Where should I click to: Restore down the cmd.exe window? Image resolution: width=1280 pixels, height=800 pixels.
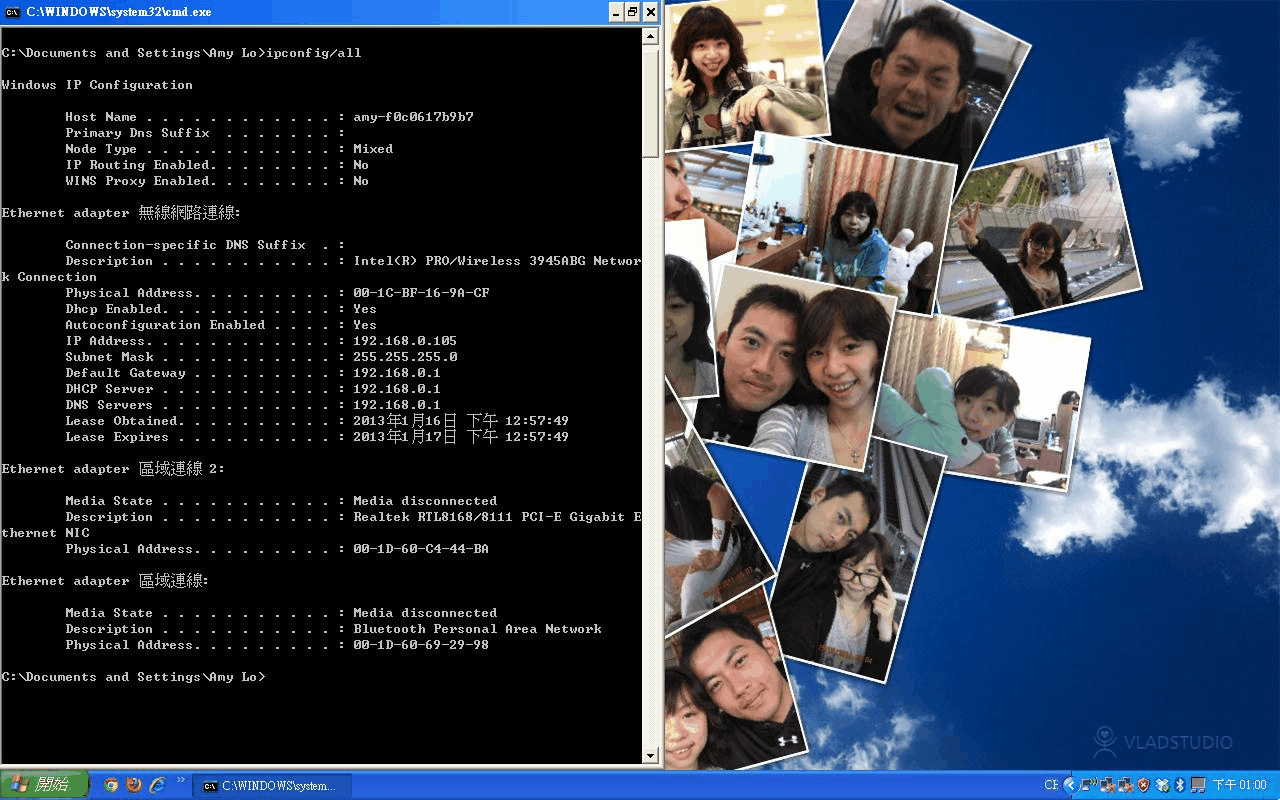632,12
